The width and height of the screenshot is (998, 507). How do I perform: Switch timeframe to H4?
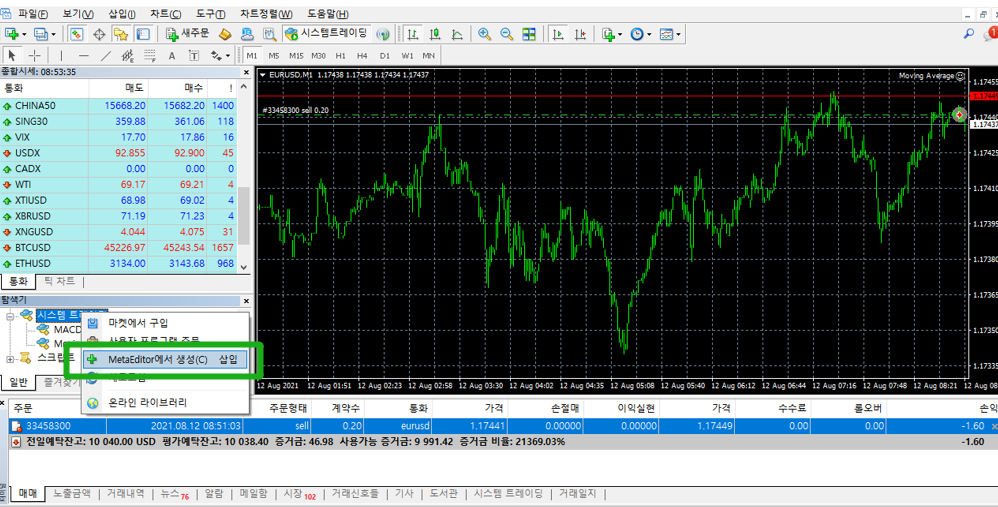point(362,55)
